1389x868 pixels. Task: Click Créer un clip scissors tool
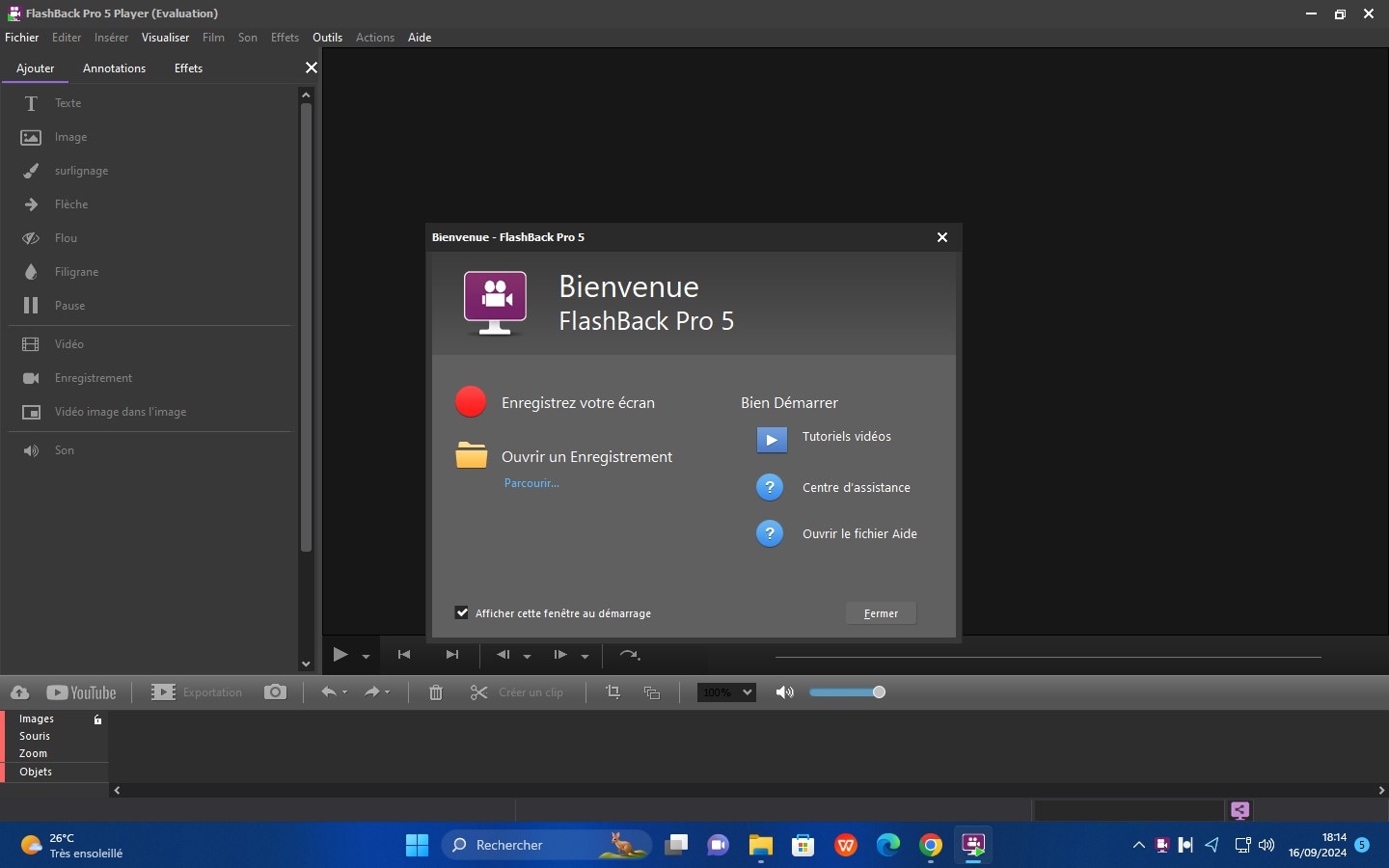pos(516,692)
